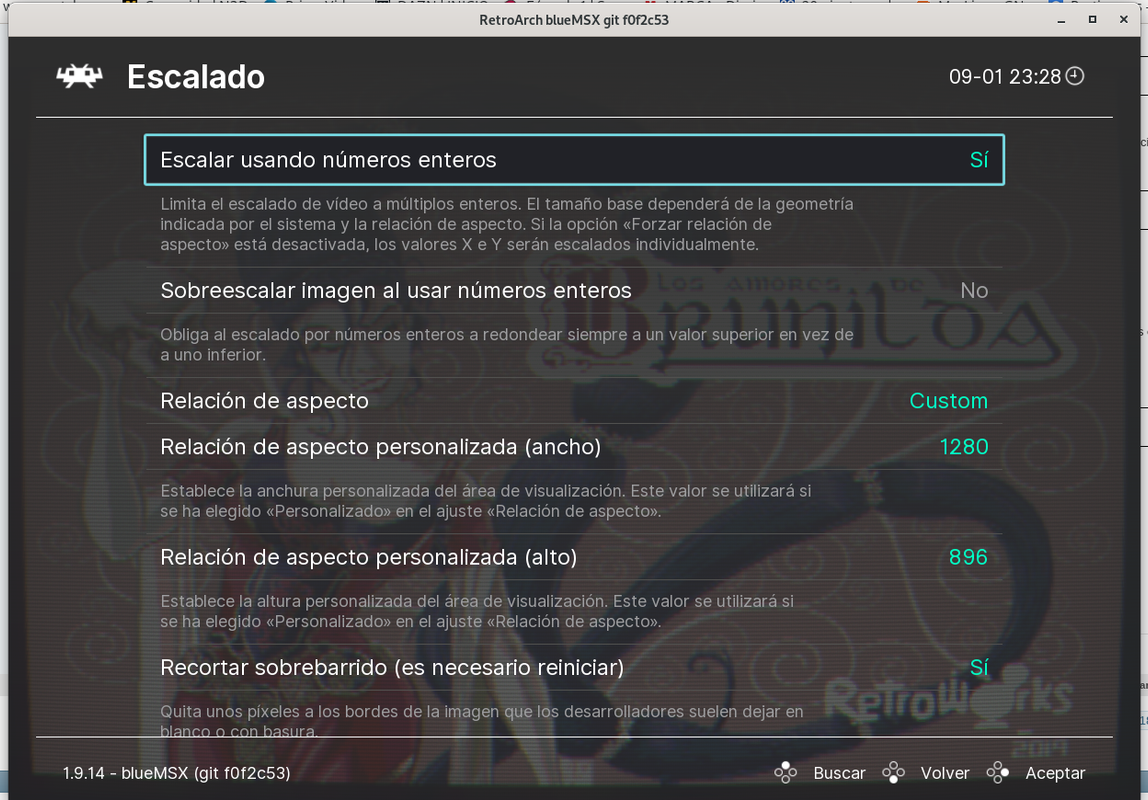Select Relación de aspecto personalizada (alto) row
The width and height of the screenshot is (1148, 800).
[574, 557]
